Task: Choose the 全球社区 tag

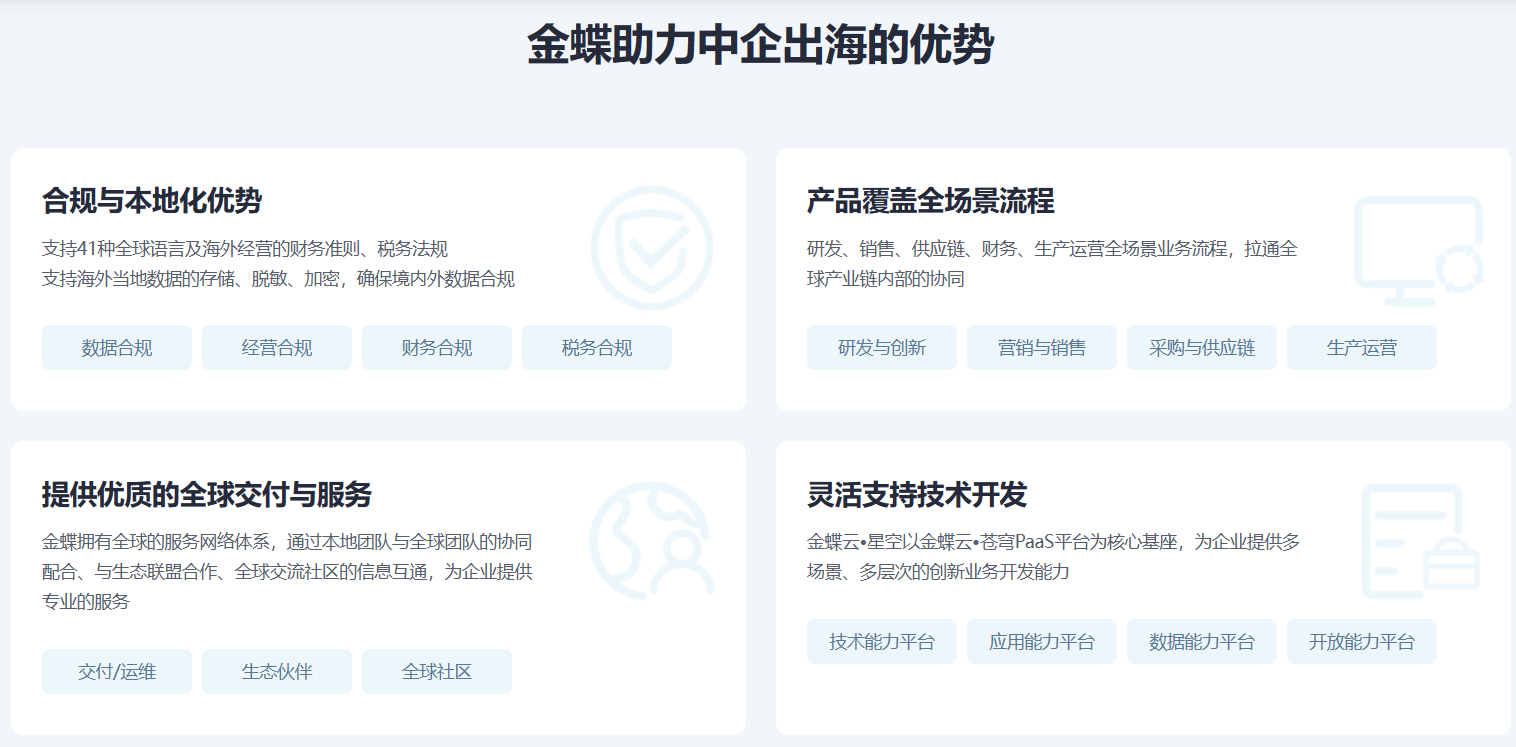Action: click(x=437, y=672)
